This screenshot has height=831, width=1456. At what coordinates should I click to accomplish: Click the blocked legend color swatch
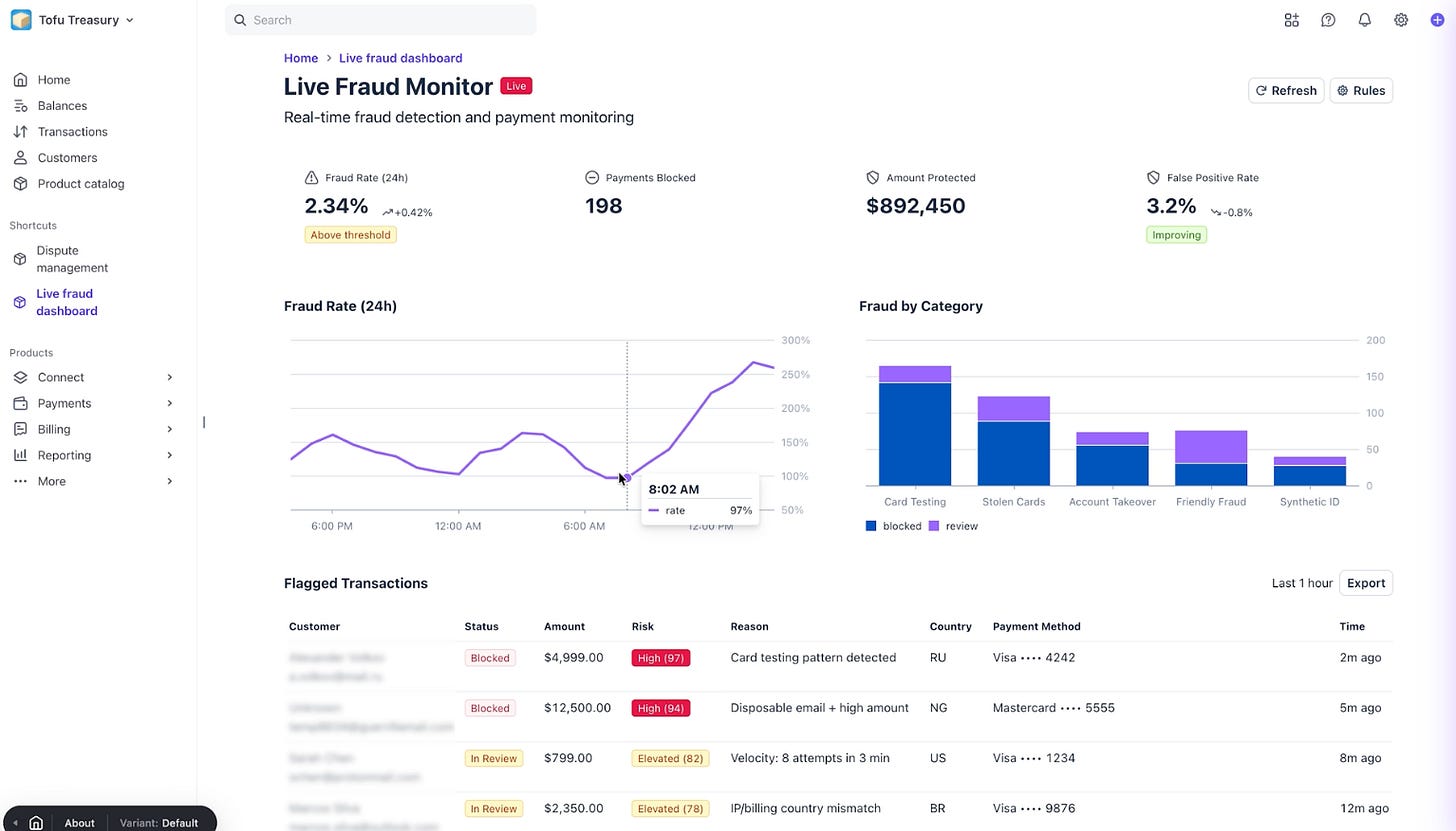pos(871,526)
